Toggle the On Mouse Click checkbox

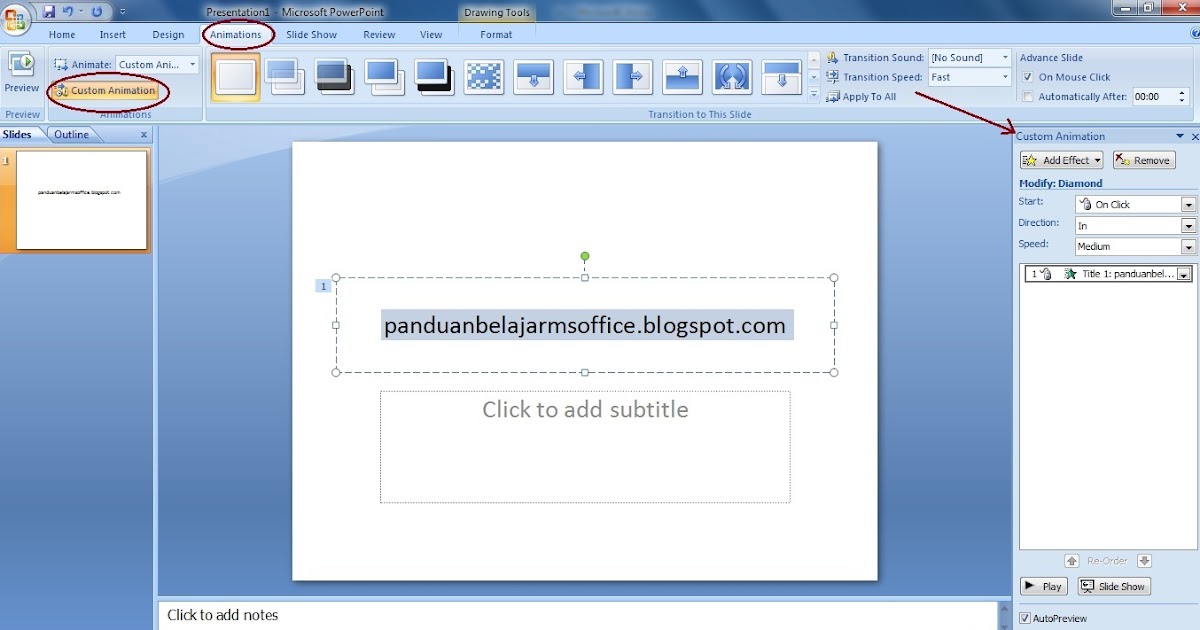coord(1028,77)
